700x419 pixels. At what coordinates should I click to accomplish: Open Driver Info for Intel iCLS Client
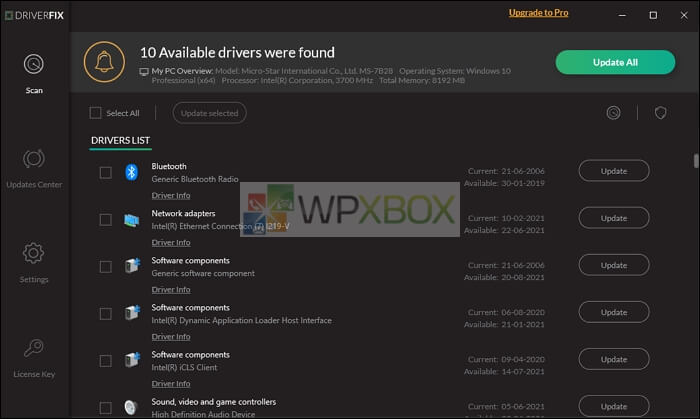click(171, 384)
